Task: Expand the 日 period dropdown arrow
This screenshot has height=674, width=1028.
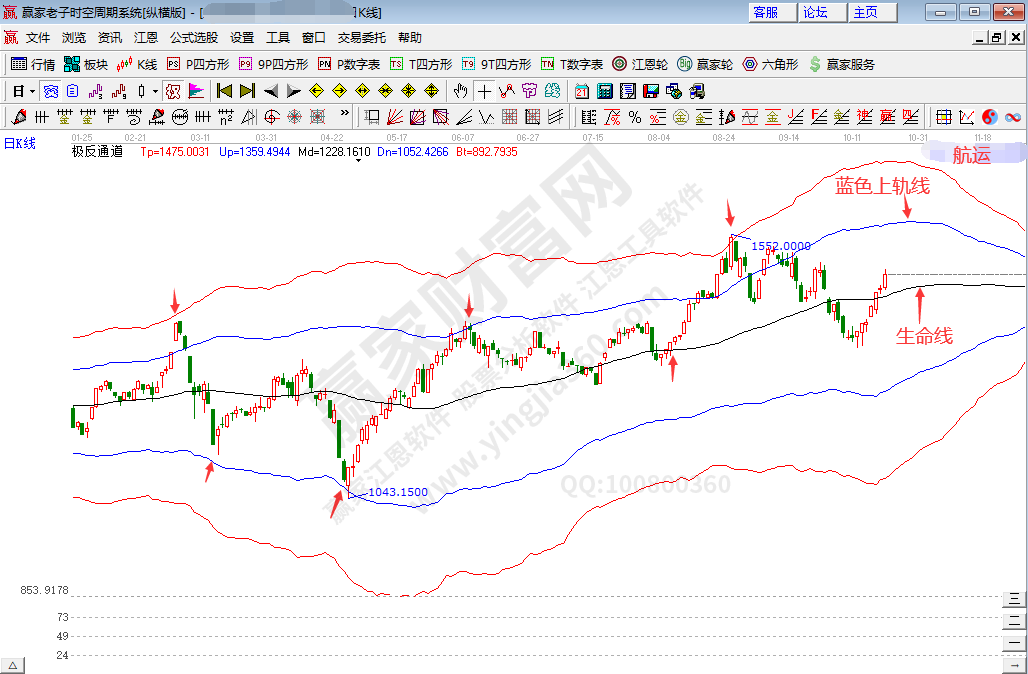Action: click(x=32, y=91)
